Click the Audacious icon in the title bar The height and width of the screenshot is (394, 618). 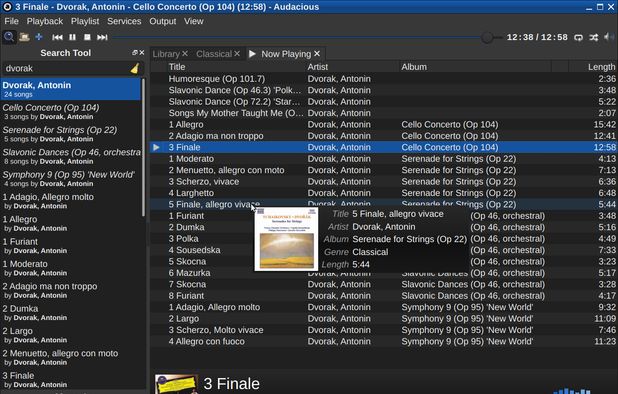[7, 7]
